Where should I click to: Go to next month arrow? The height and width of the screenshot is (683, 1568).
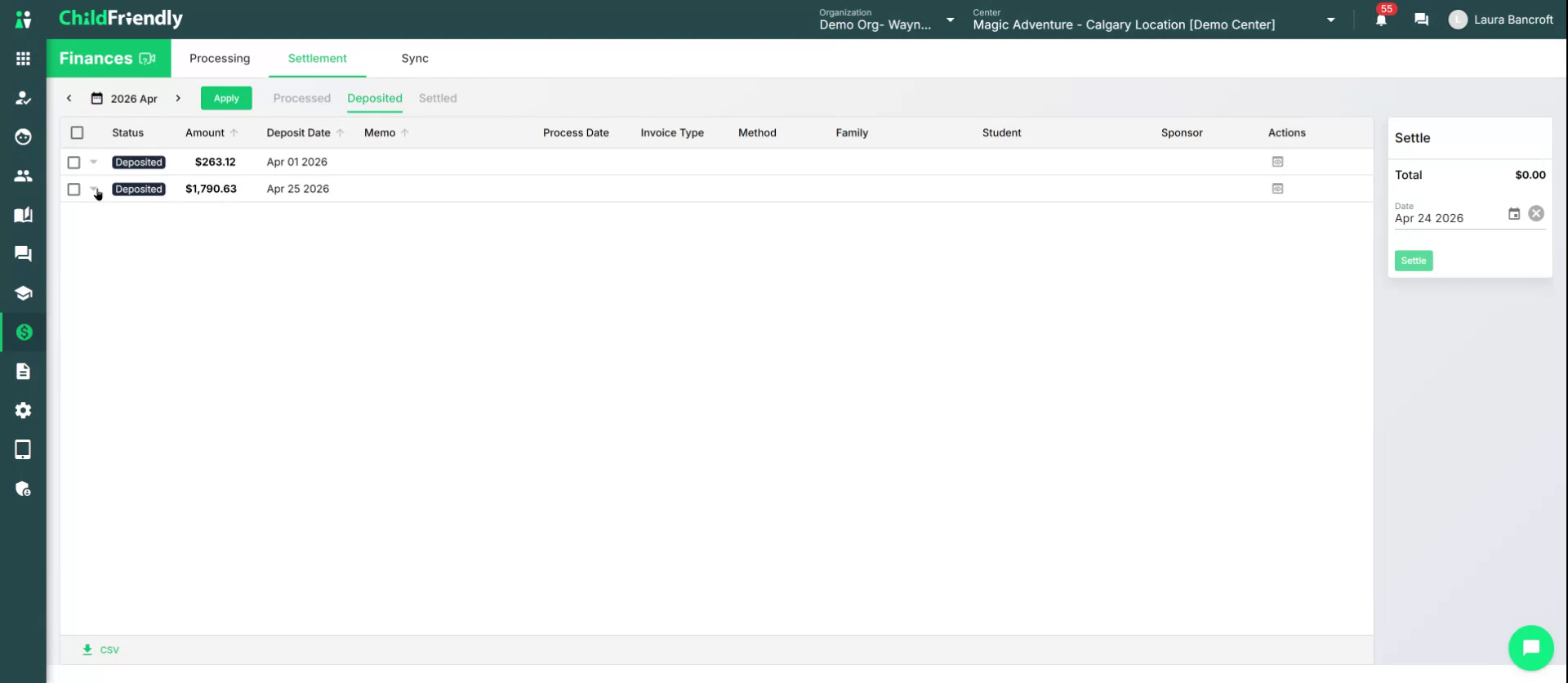[178, 98]
